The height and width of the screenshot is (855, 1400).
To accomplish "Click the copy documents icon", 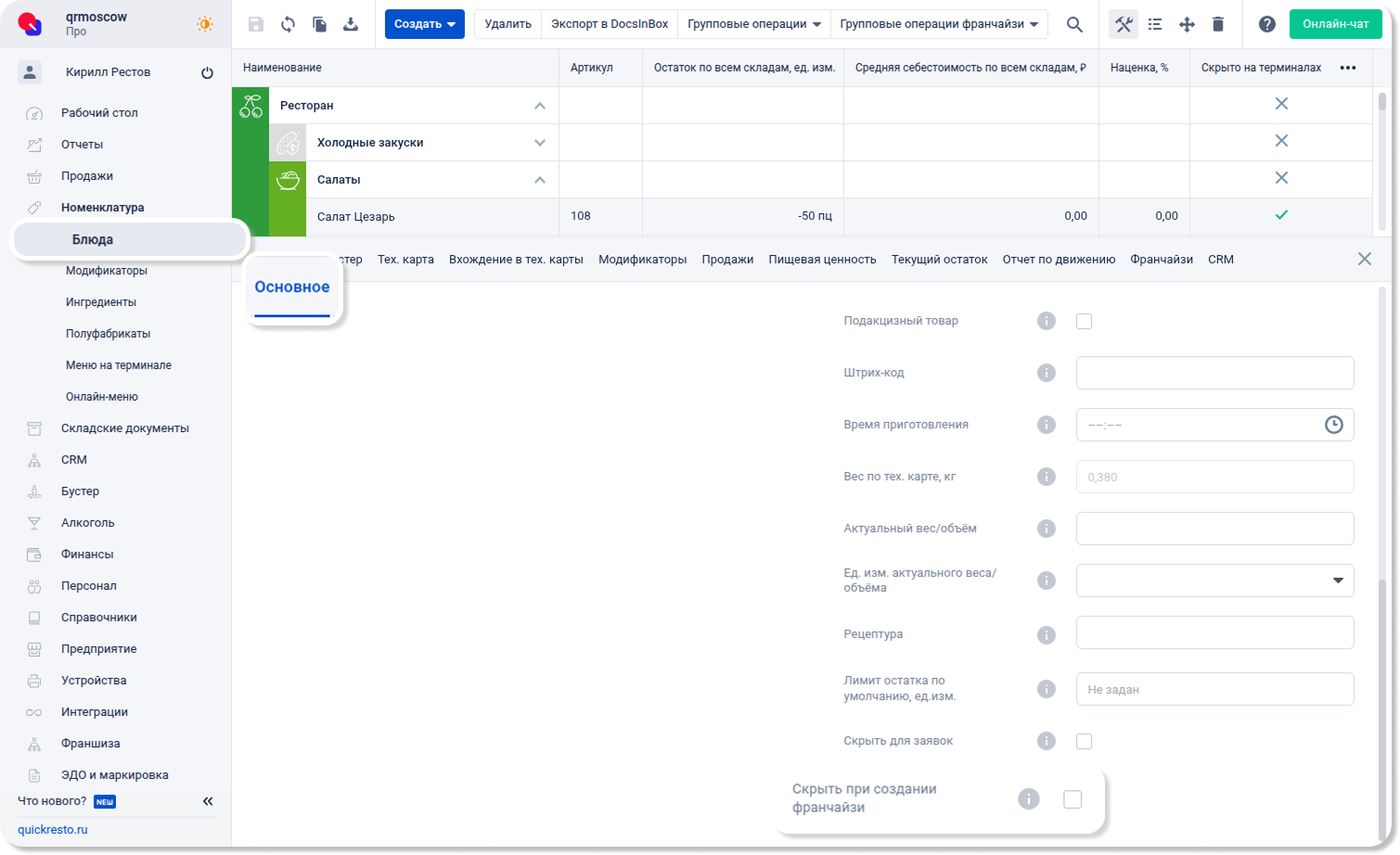I will click(319, 24).
